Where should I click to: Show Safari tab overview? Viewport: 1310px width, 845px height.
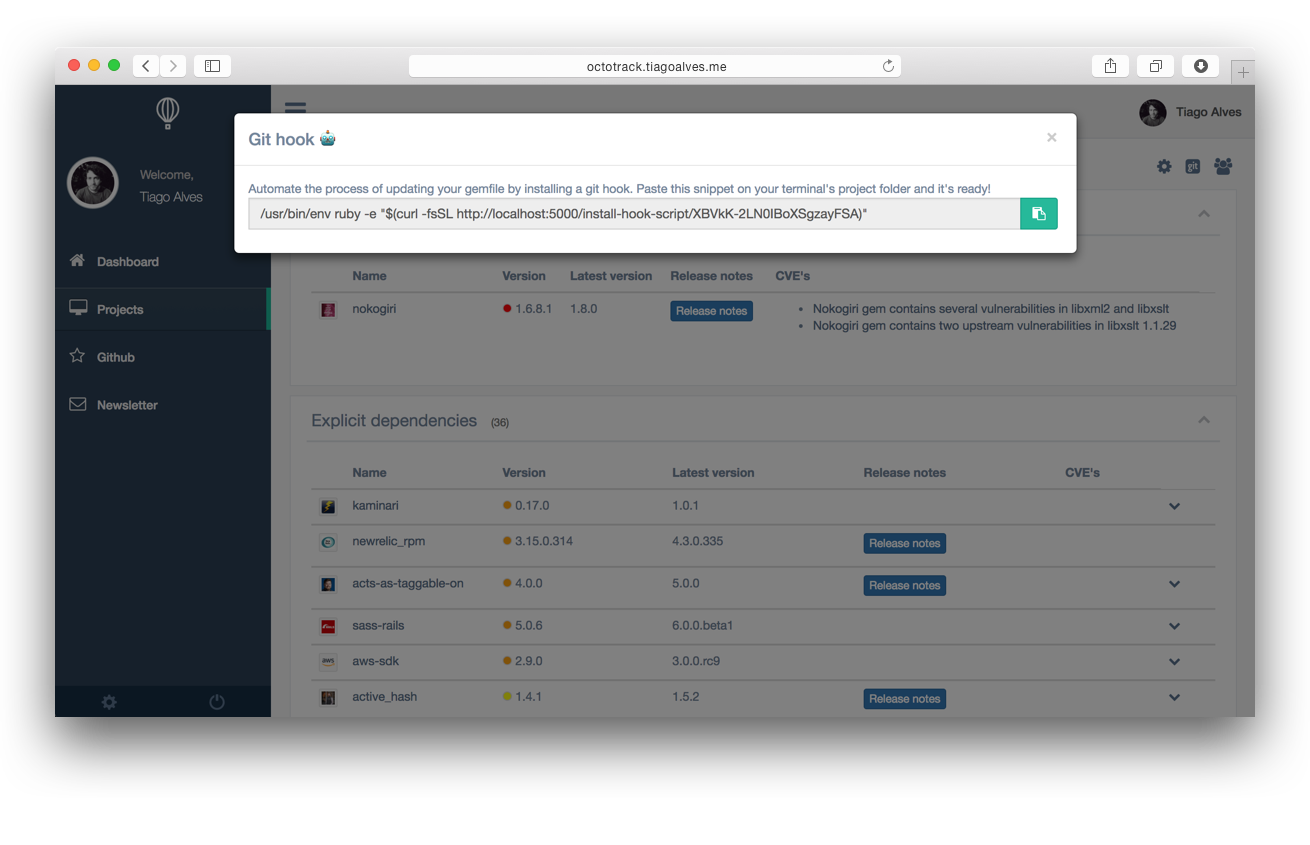(1155, 66)
